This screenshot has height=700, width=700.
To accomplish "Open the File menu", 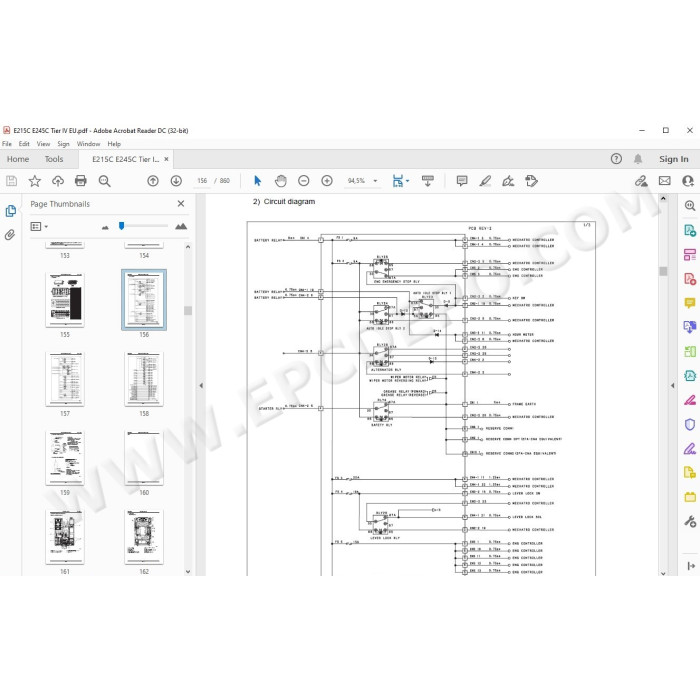I will tap(7, 144).
